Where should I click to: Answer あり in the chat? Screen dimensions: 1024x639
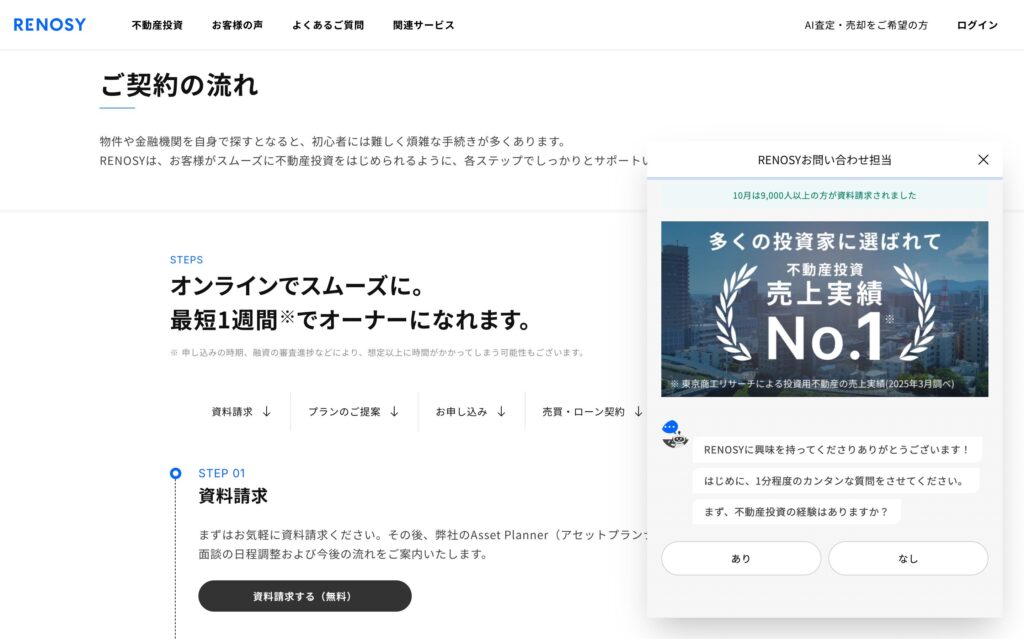coord(741,559)
